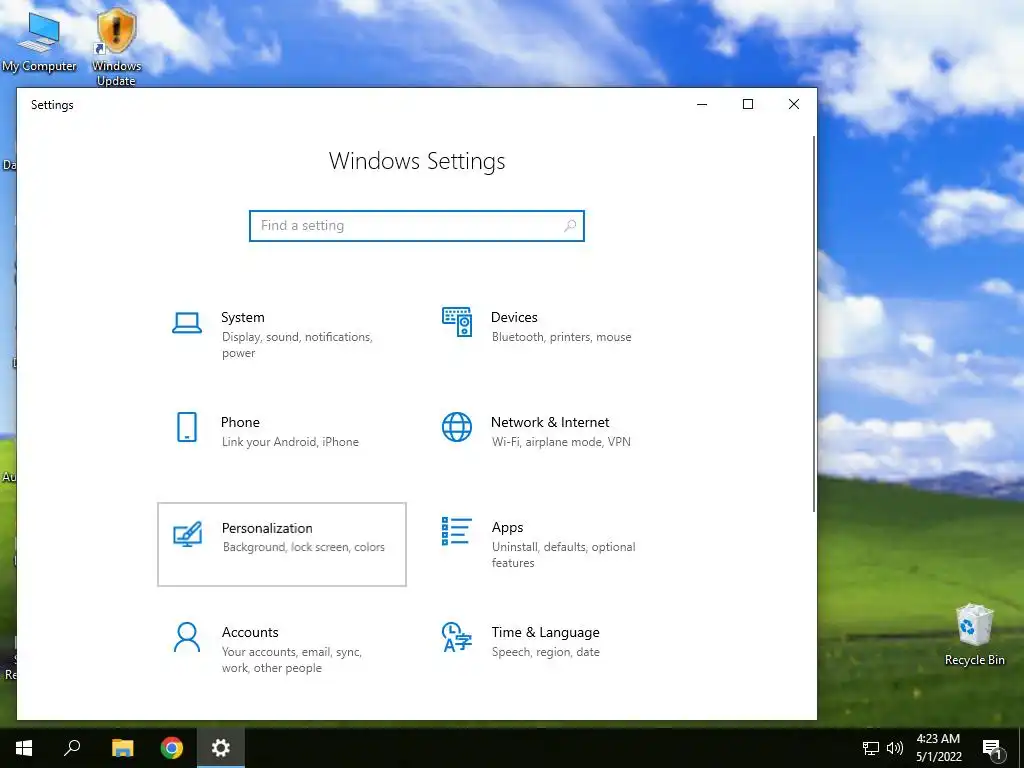
Task: Click 'Bluetooth, printers, mouse' description
Action: point(562,337)
